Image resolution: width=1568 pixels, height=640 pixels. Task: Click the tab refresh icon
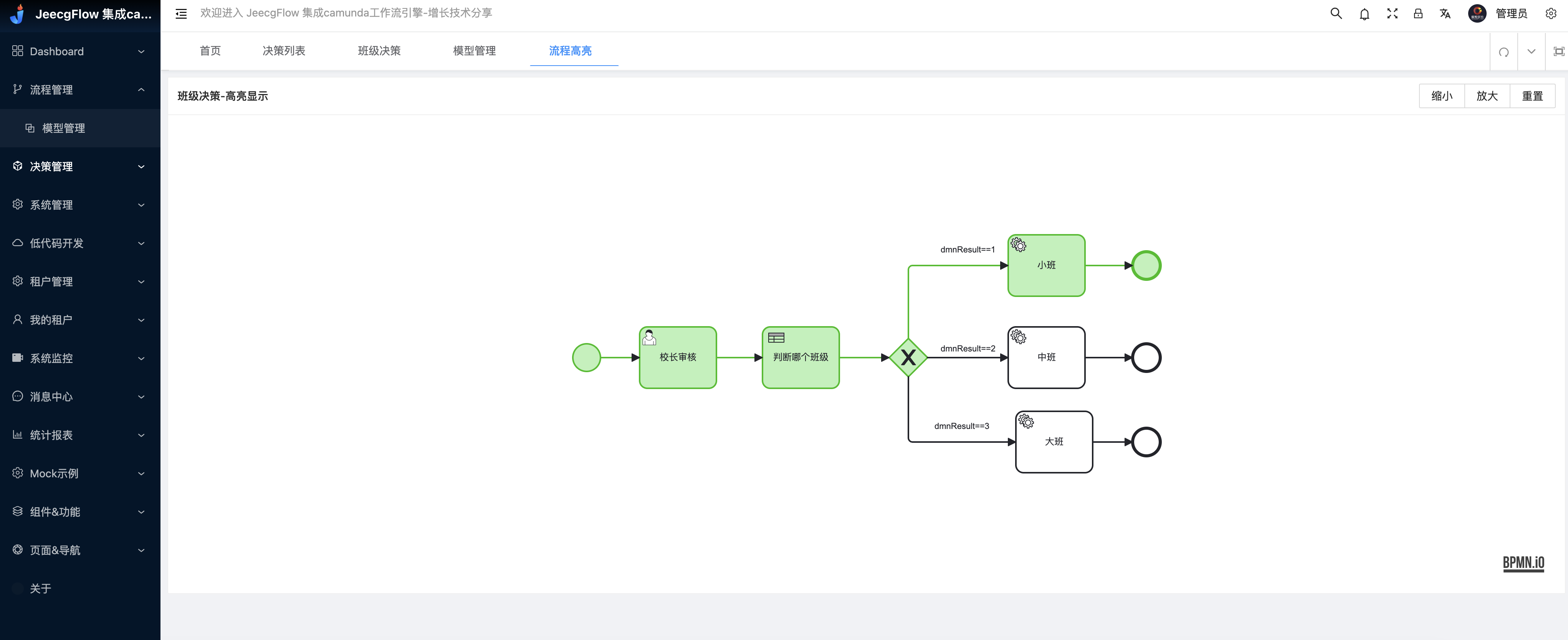coord(1503,52)
